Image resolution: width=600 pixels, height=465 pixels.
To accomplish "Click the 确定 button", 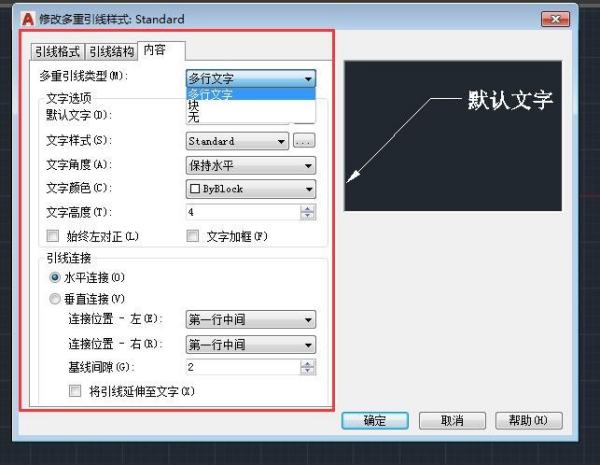I will tap(375, 421).
